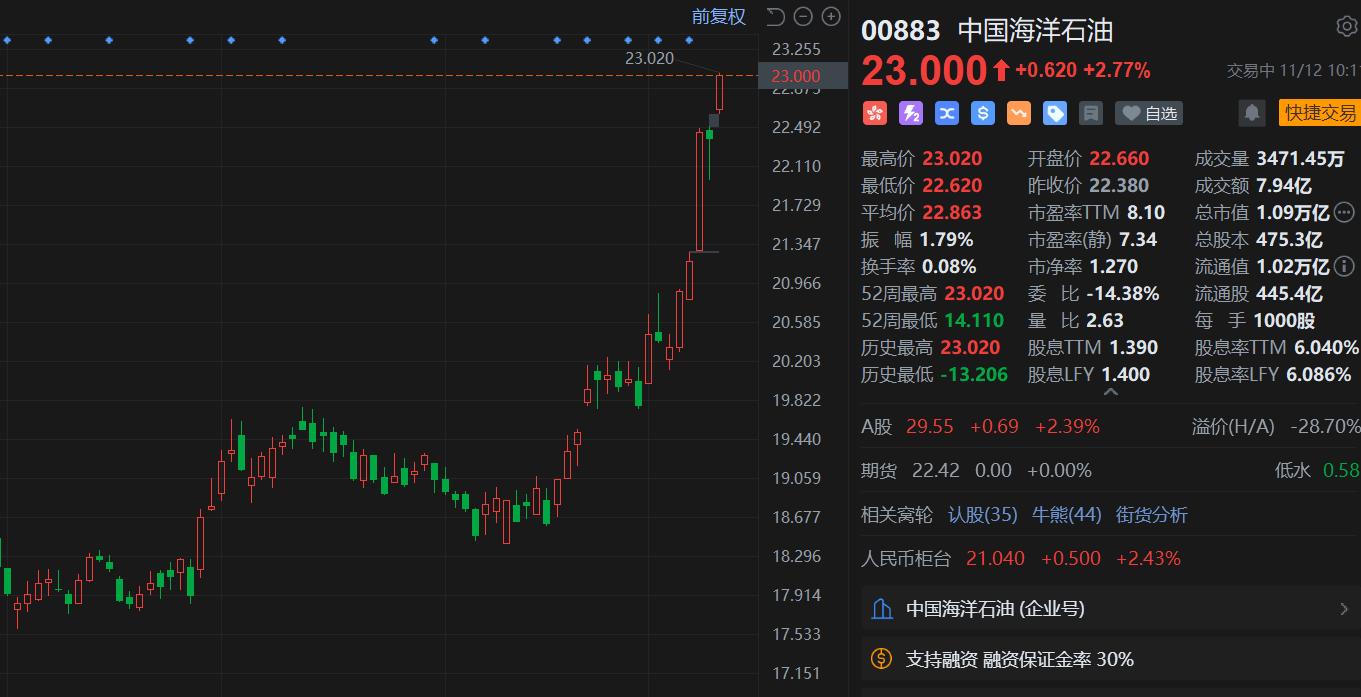Click the info icon beside 流通值

[1344, 266]
